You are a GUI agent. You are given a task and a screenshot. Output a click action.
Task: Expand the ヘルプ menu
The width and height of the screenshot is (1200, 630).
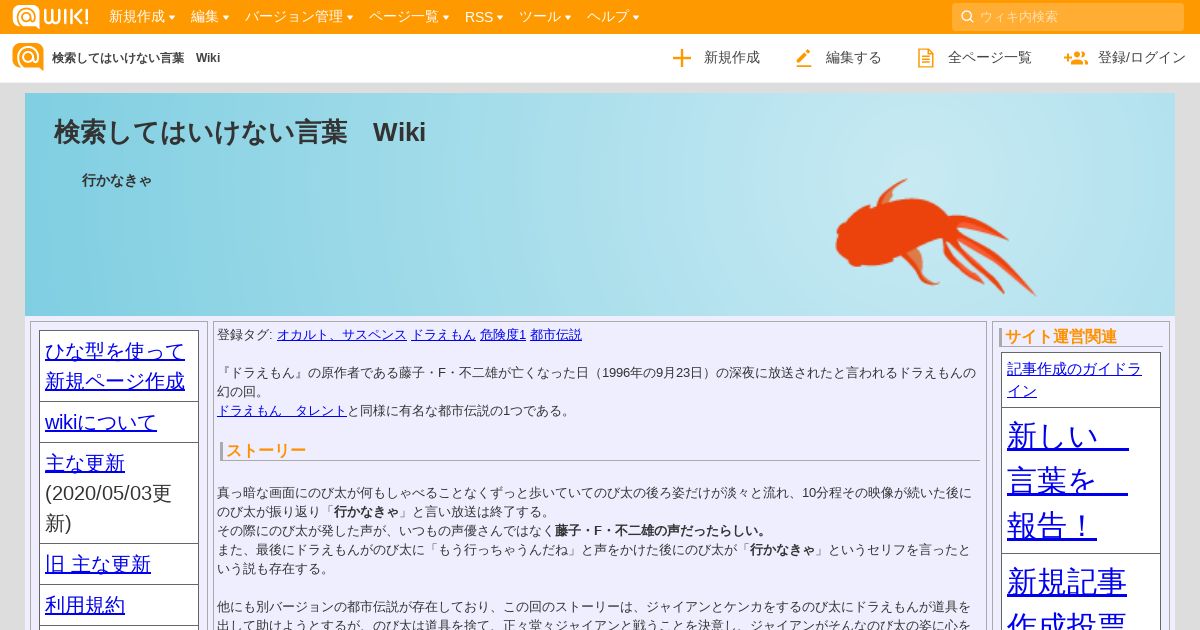pyautogui.click(x=613, y=17)
